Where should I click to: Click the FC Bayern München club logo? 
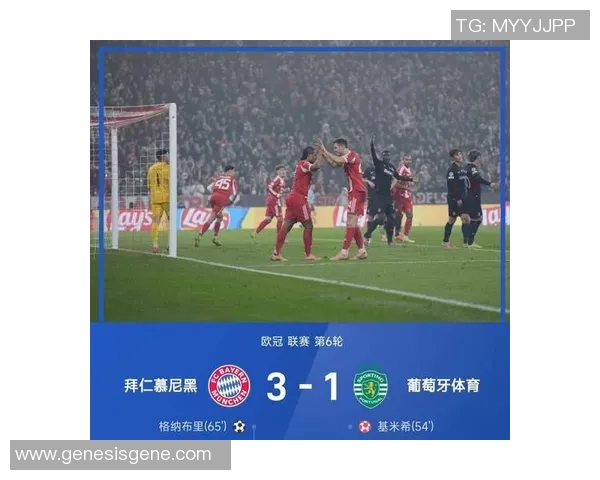pos(229,385)
